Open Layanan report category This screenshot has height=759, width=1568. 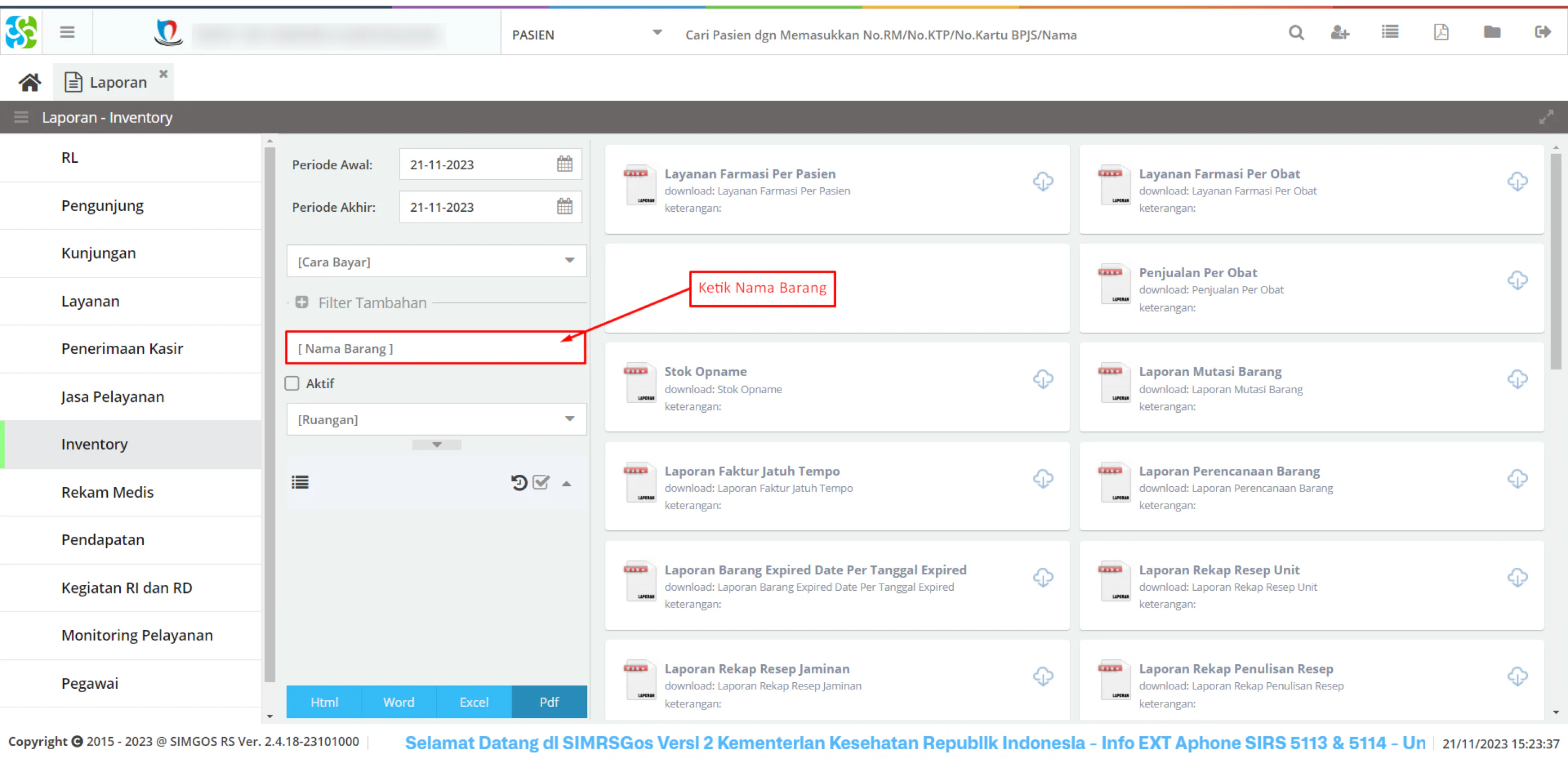[131, 301]
